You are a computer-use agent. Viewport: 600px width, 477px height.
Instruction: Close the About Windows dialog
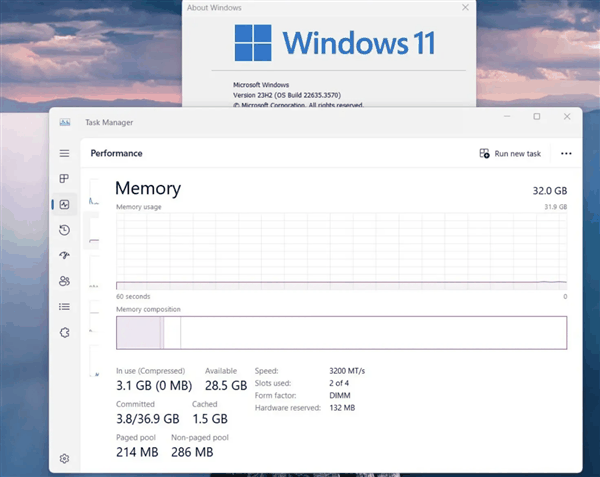[465, 7]
